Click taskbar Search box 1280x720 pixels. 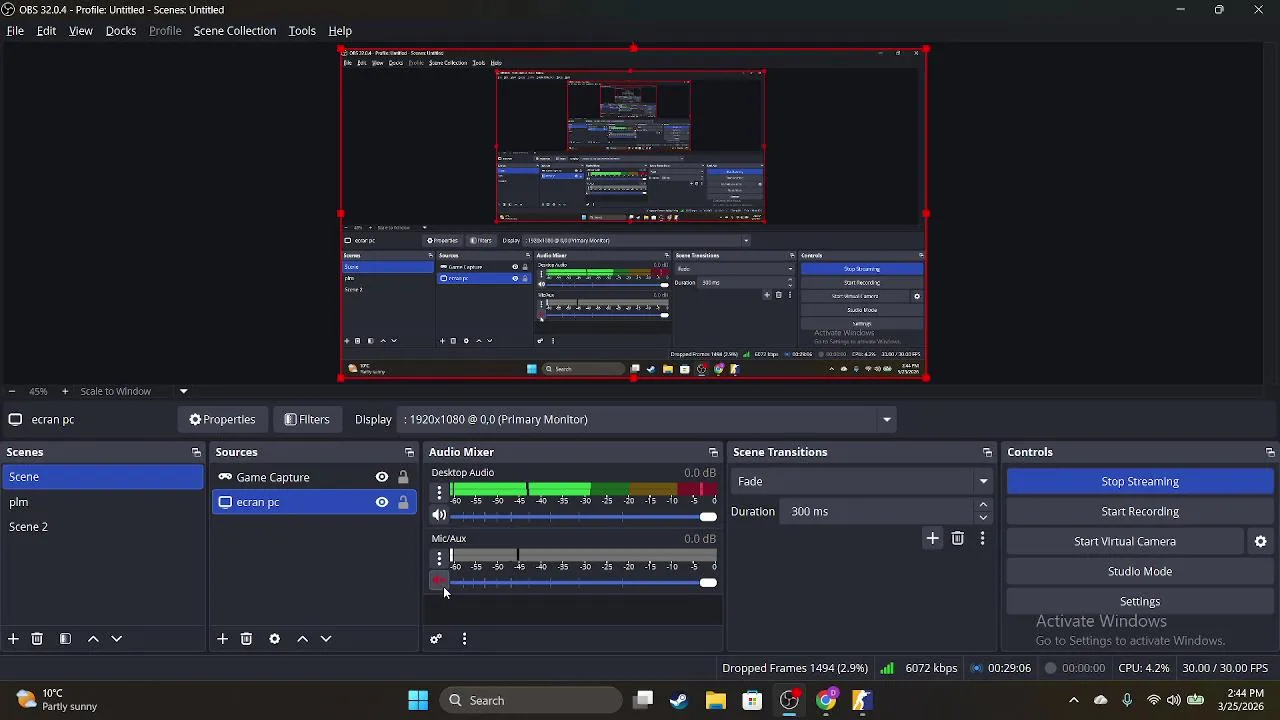point(531,701)
